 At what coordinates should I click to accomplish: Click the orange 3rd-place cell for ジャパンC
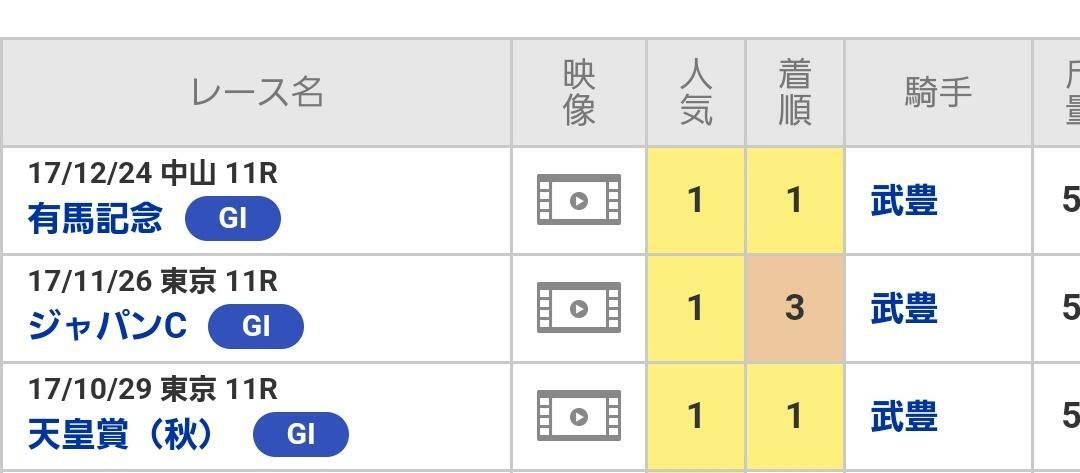(794, 308)
